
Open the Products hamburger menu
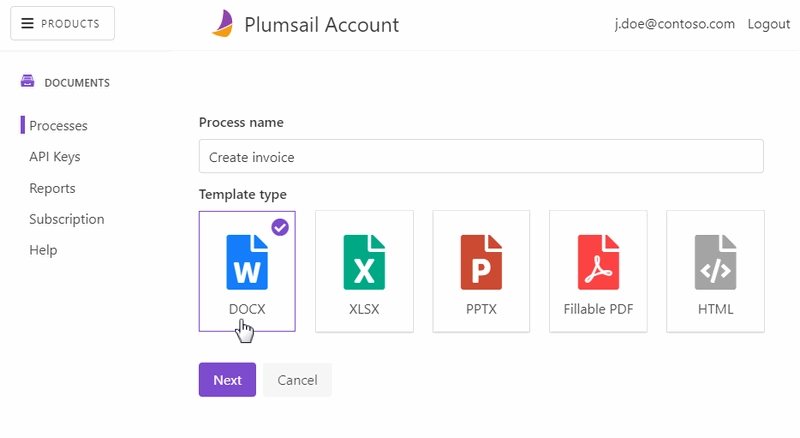[x=62, y=23]
